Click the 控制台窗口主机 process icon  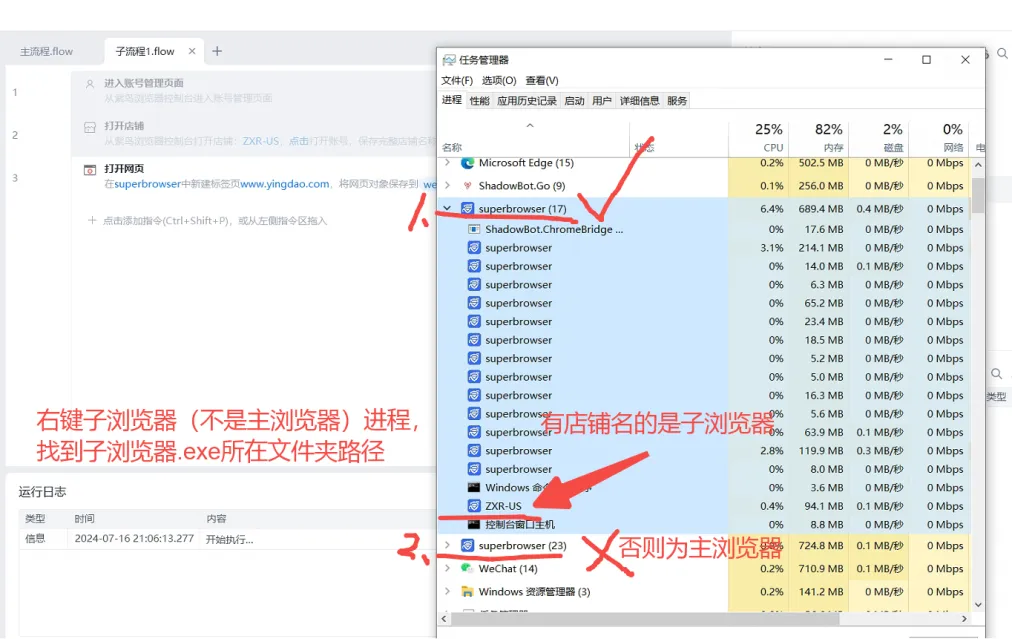[x=474, y=524]
